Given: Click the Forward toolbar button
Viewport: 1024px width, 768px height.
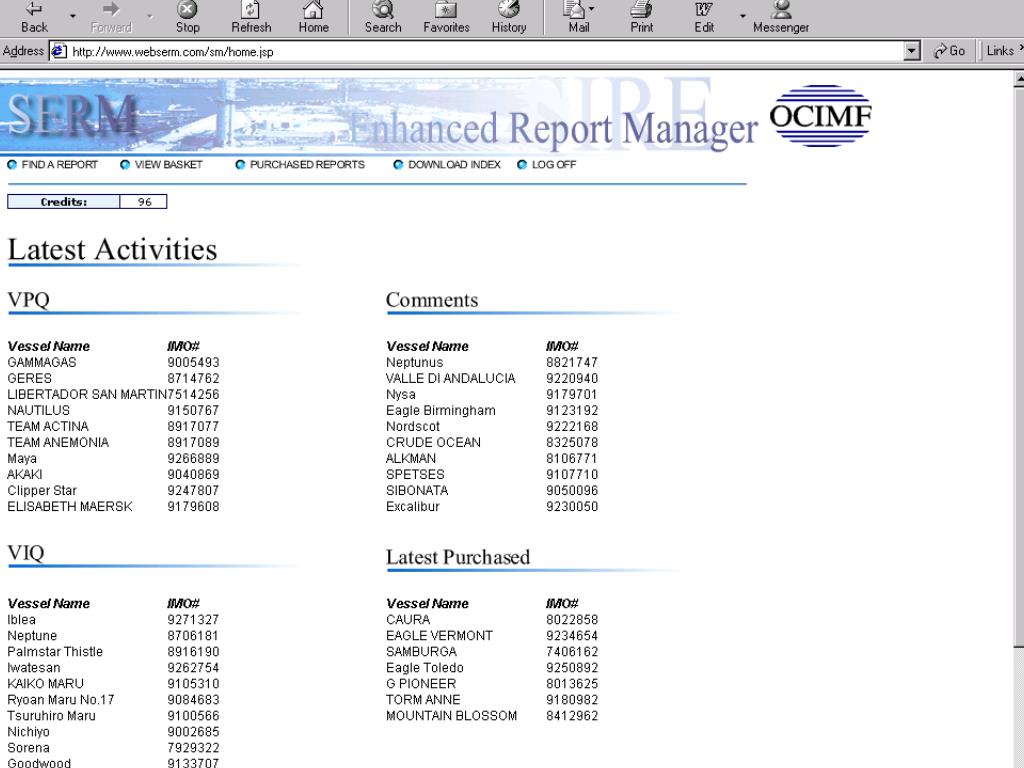Looking at the screenshot, I should click(x=111, y=18).
